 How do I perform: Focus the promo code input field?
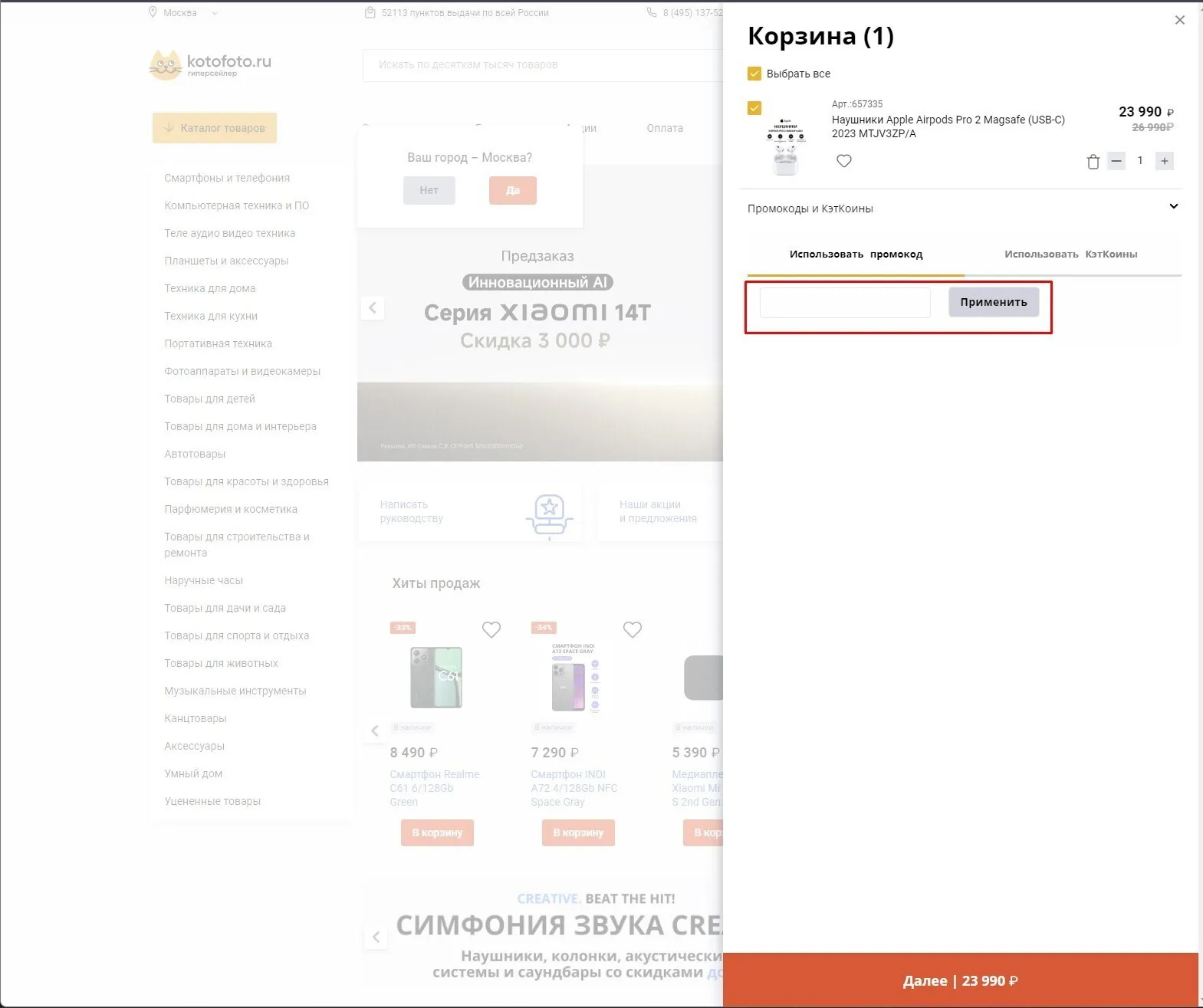point(845,302)
